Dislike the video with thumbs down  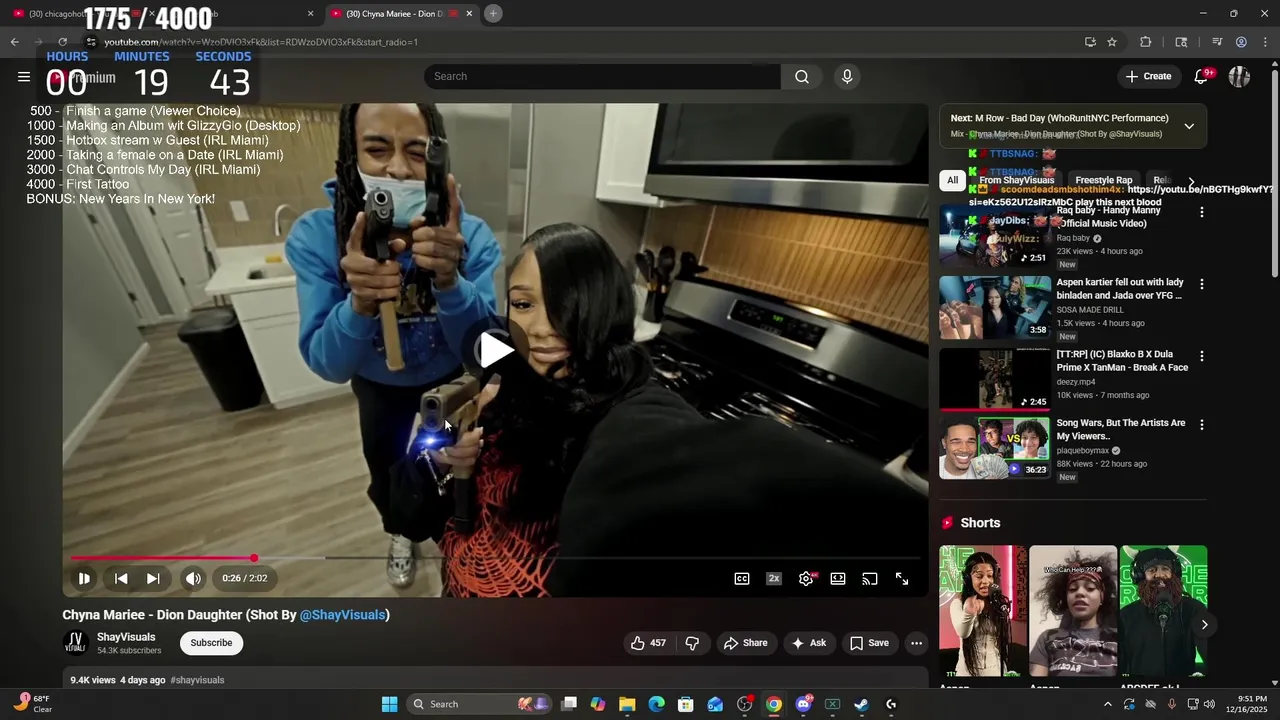tap(692, 643)
